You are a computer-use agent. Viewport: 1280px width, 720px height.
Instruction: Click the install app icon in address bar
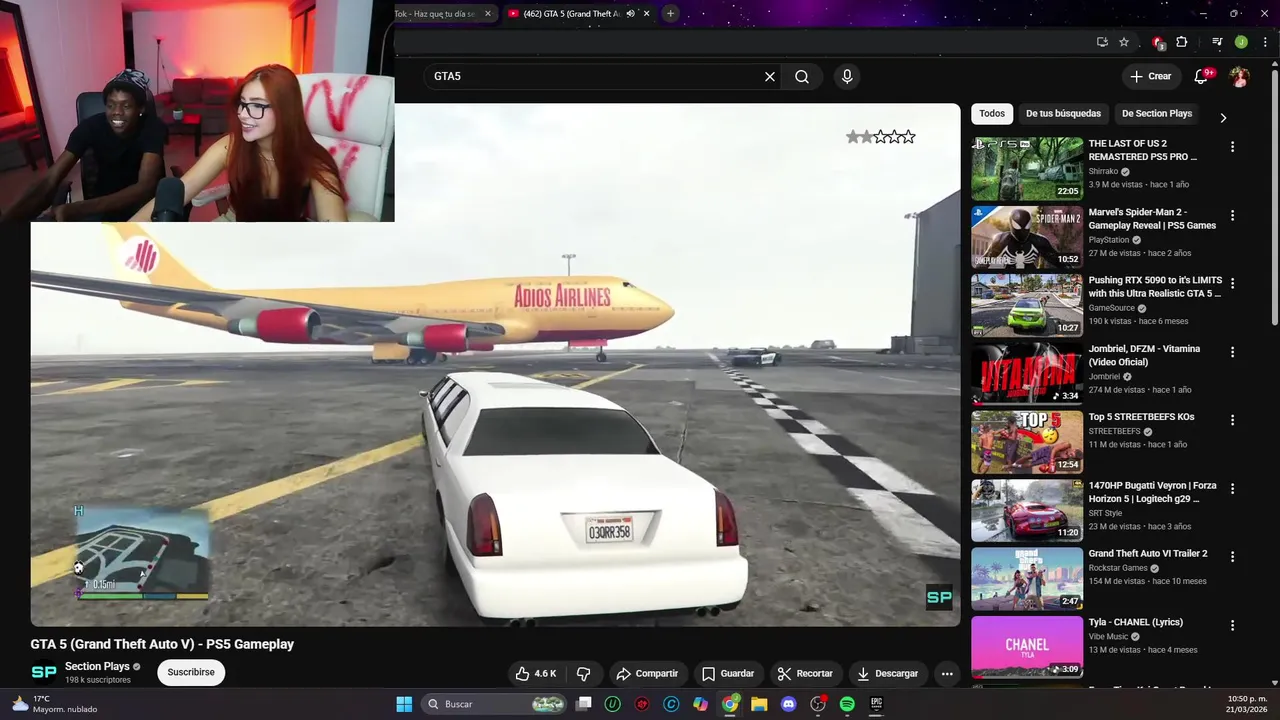pos(1102,42)
